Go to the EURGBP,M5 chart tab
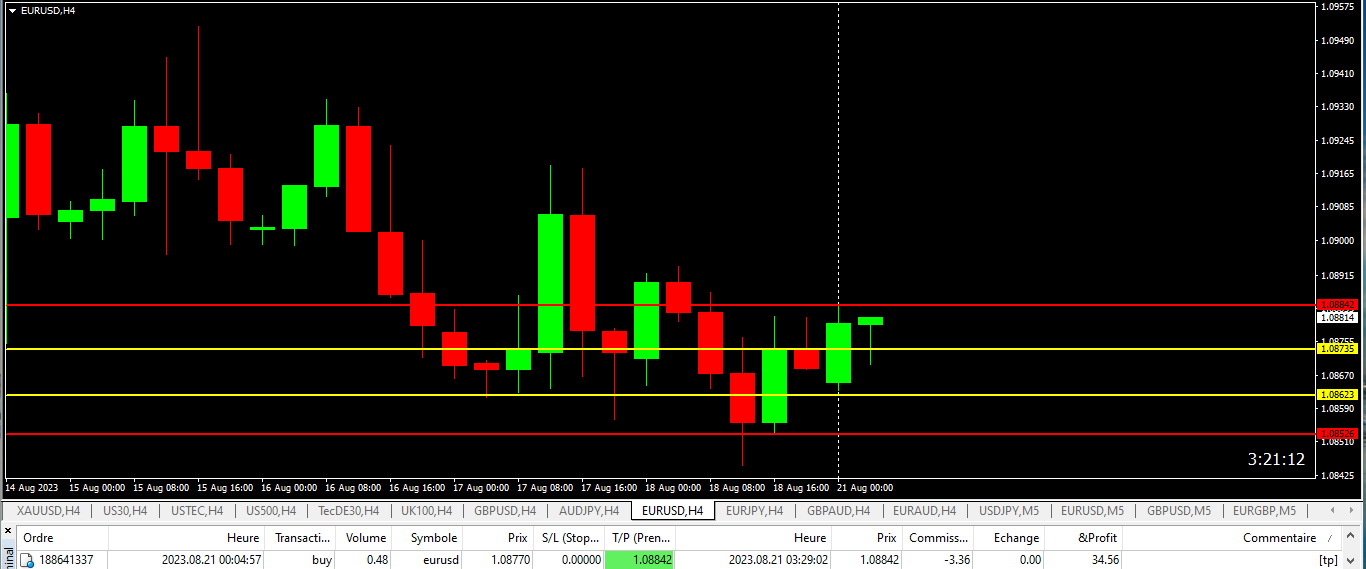Image resolution: width=1366 pixels, height=569 pixels. 1264,511
